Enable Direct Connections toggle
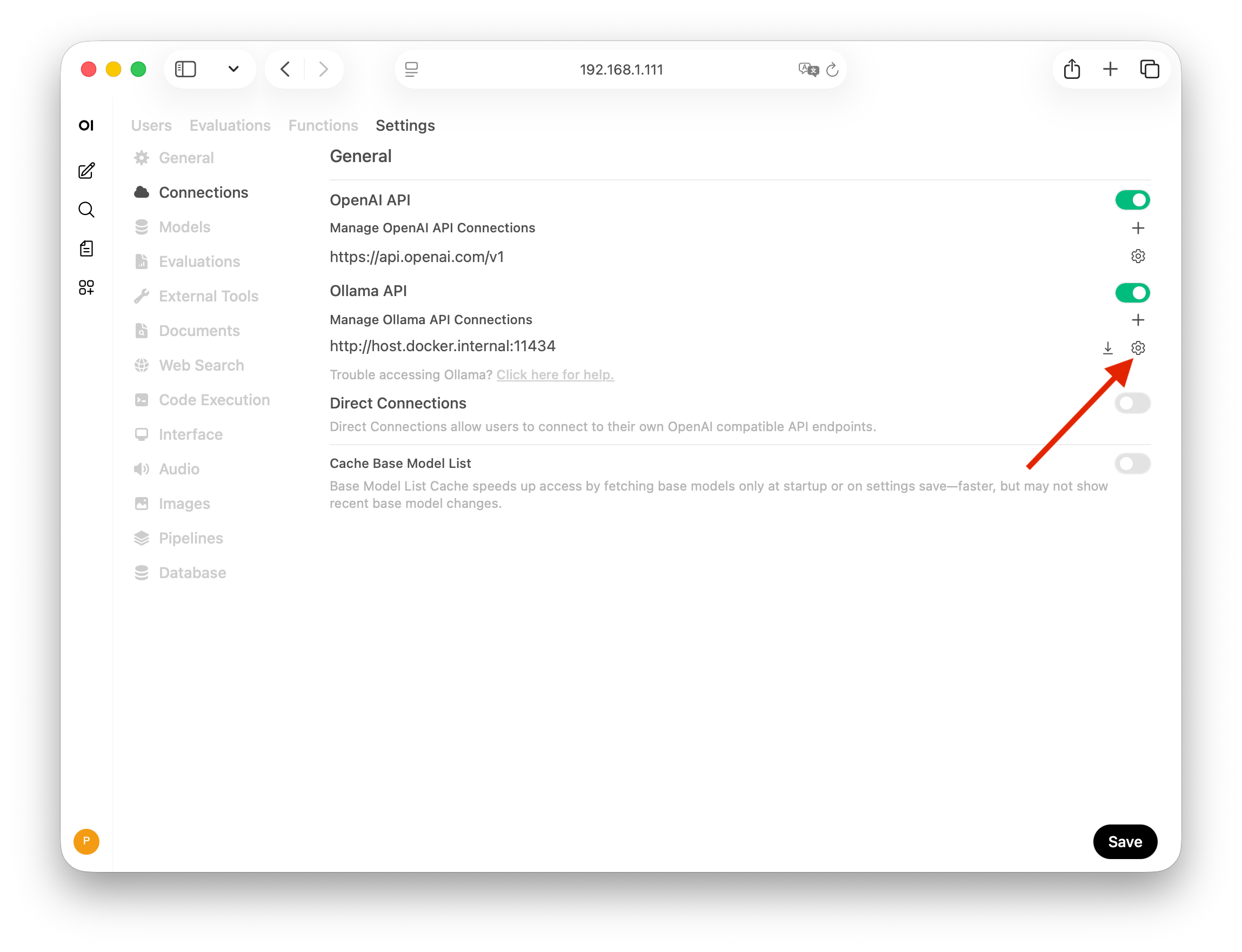 pos(1132,403)
